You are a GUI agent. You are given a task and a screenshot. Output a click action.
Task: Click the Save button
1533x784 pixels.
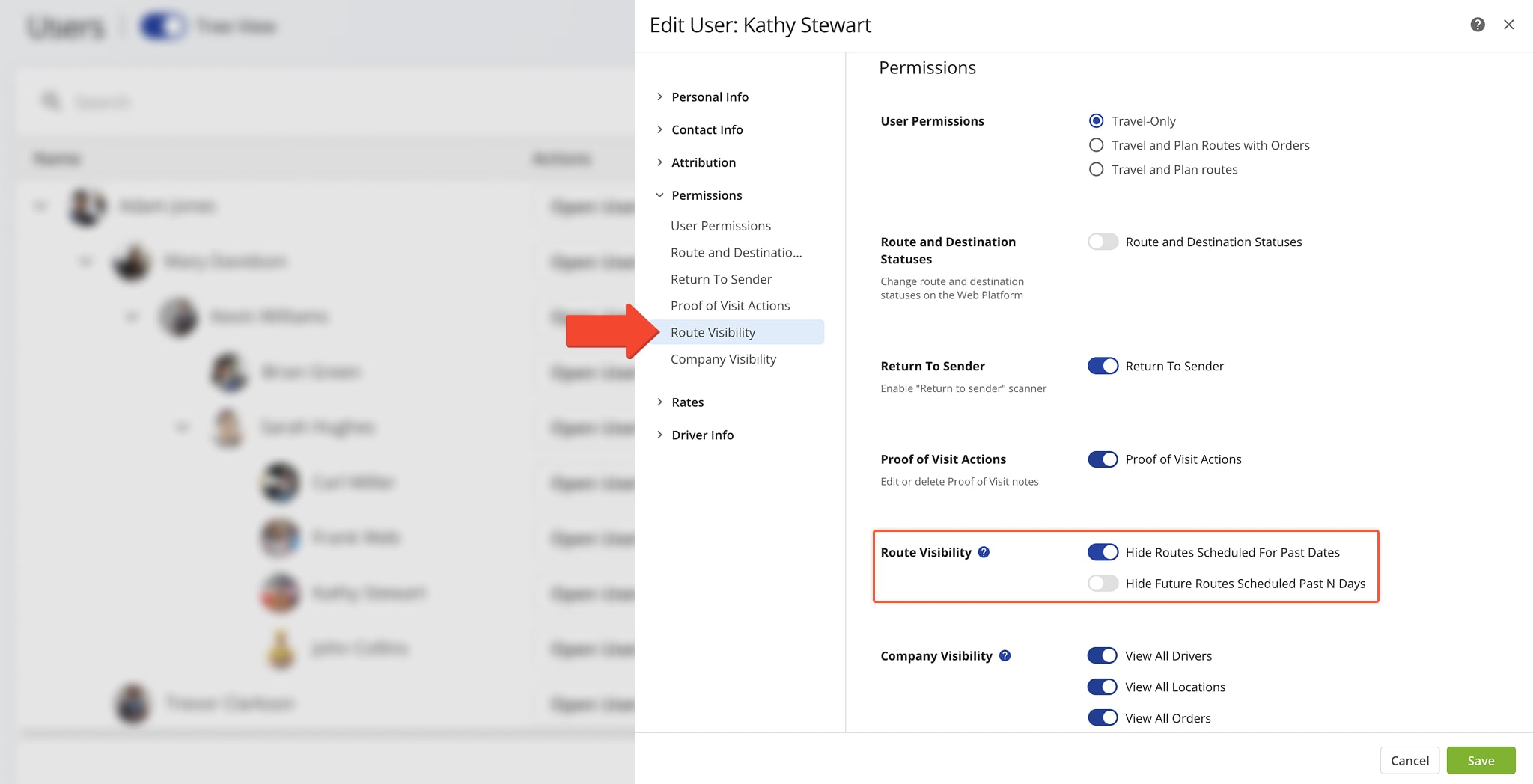(x=1481, y=760)
